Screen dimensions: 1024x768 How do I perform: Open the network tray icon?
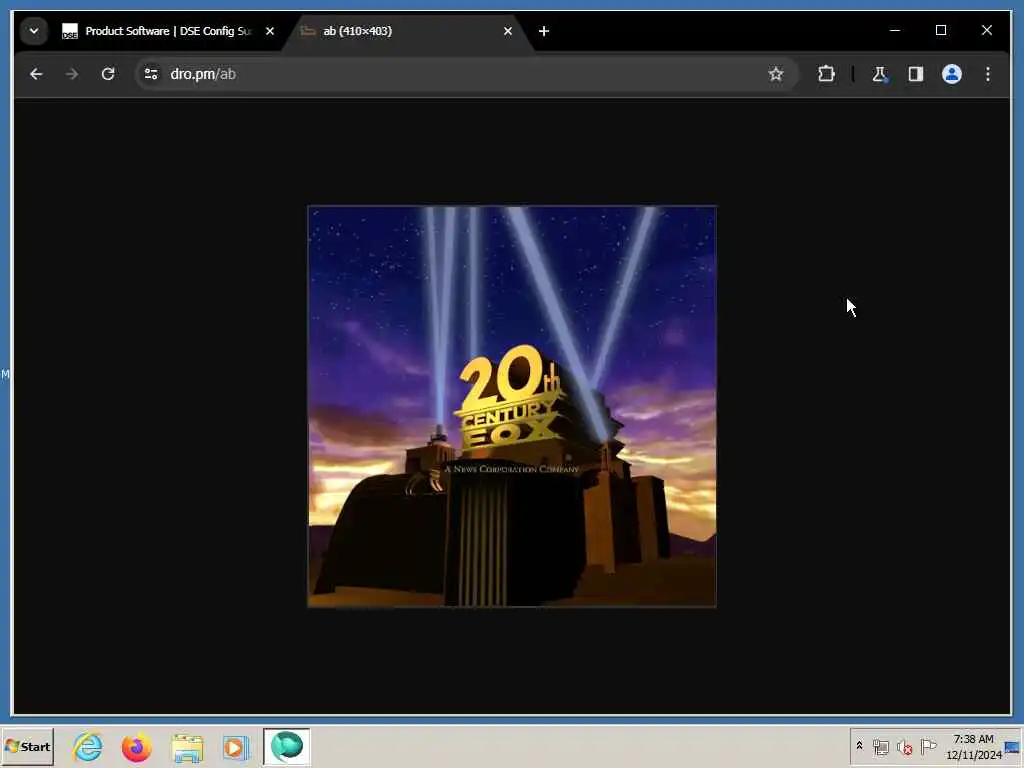click(880, 746)
